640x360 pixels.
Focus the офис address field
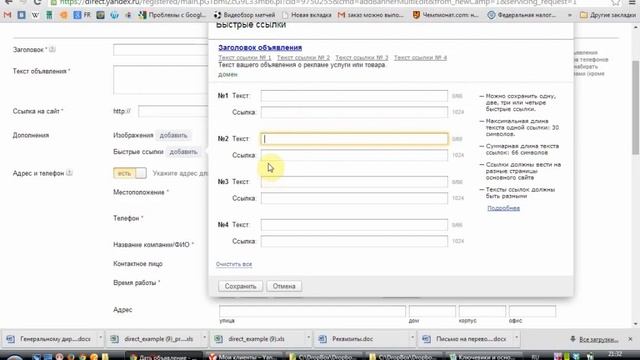point(532,311)
